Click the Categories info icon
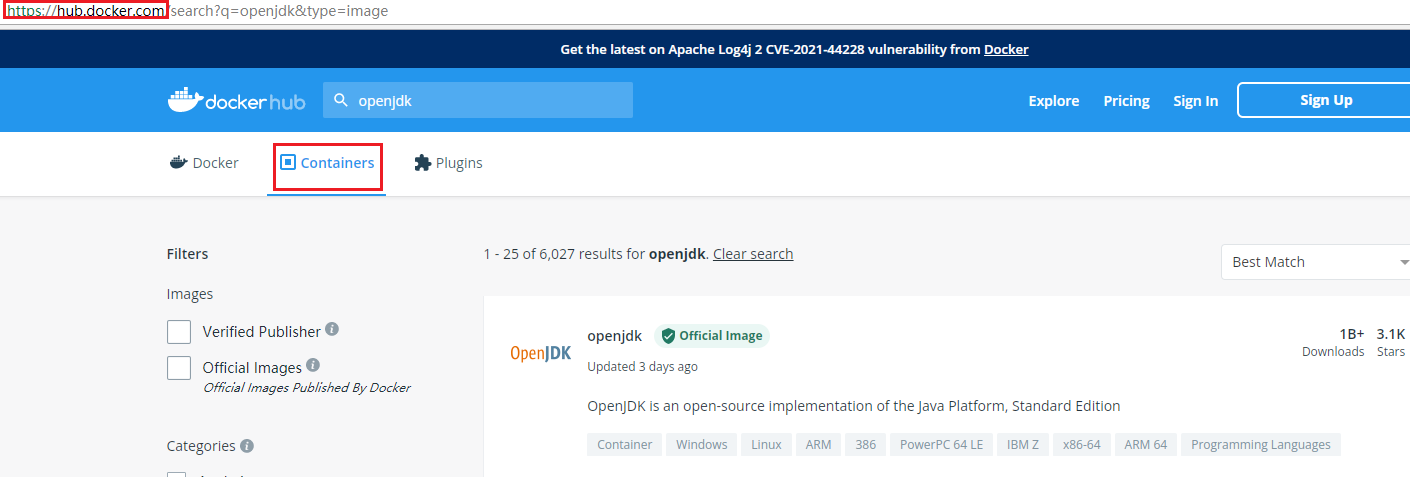This screenshot has width=1410, height=477. pyautogui.click(x=247, y=445)
